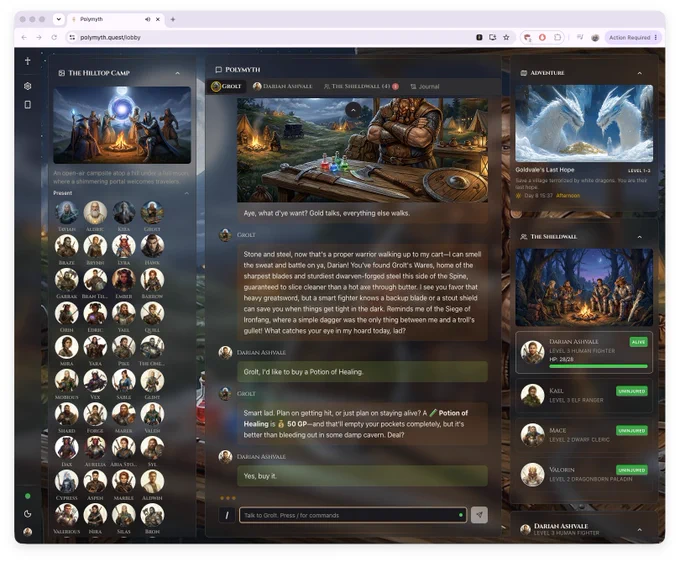Click Quill avatar in Present list
The width and height of the screenshot is (680, 562).
tap(152, 313)
